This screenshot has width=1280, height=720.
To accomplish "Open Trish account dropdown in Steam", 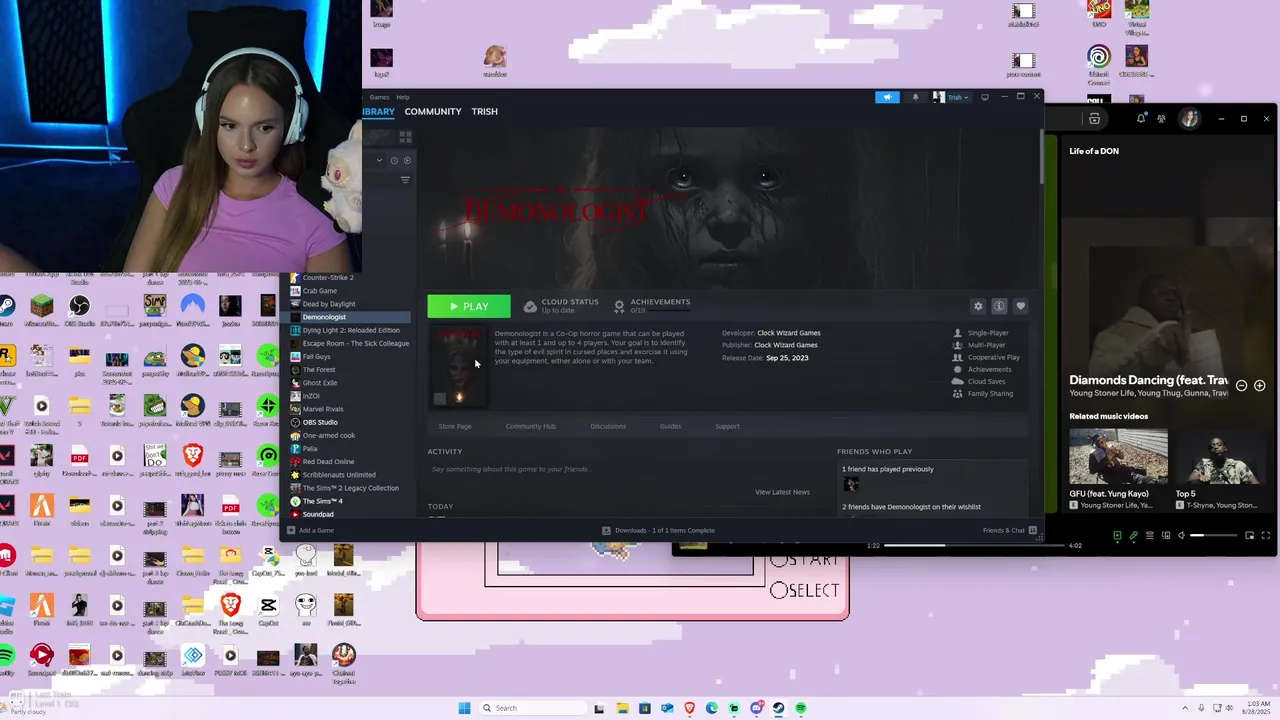I will pyautogui.click(x=951, y=97).
